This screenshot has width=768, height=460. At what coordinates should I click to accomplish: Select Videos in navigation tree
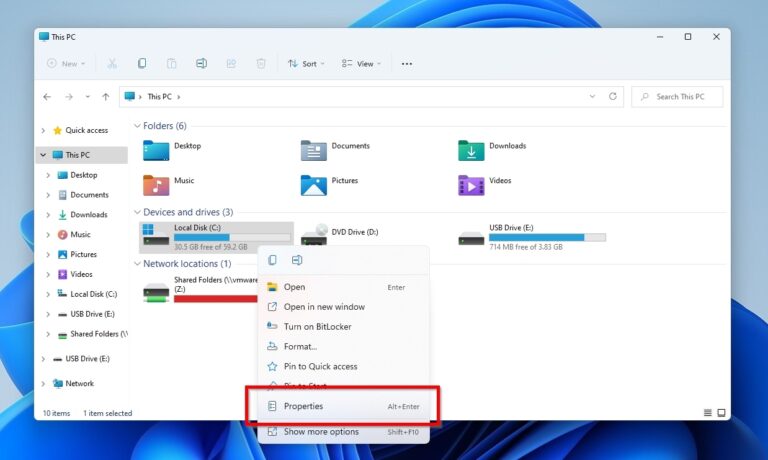81,274
